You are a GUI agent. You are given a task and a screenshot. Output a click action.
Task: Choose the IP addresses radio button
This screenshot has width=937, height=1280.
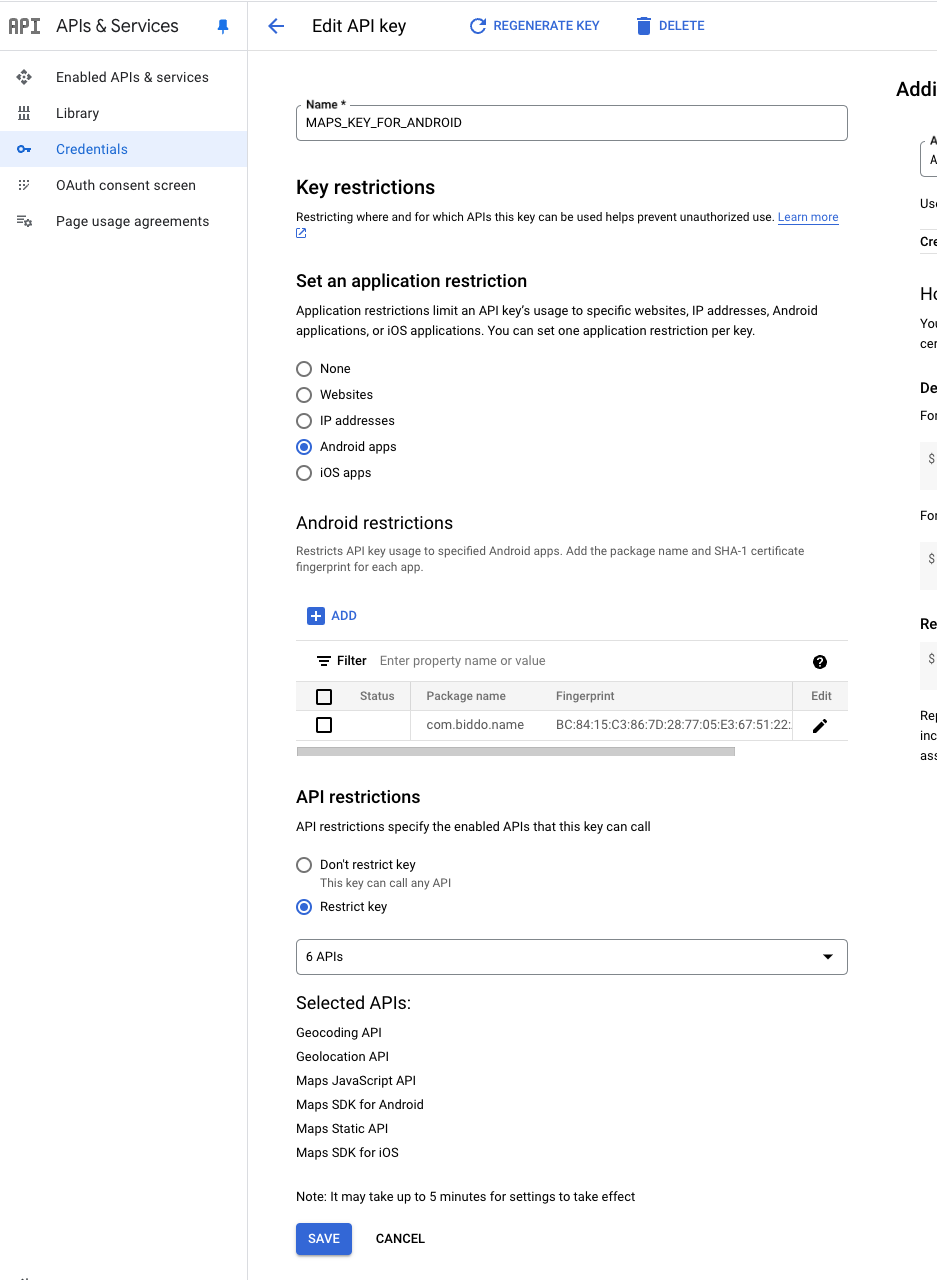tap(304, 421)
